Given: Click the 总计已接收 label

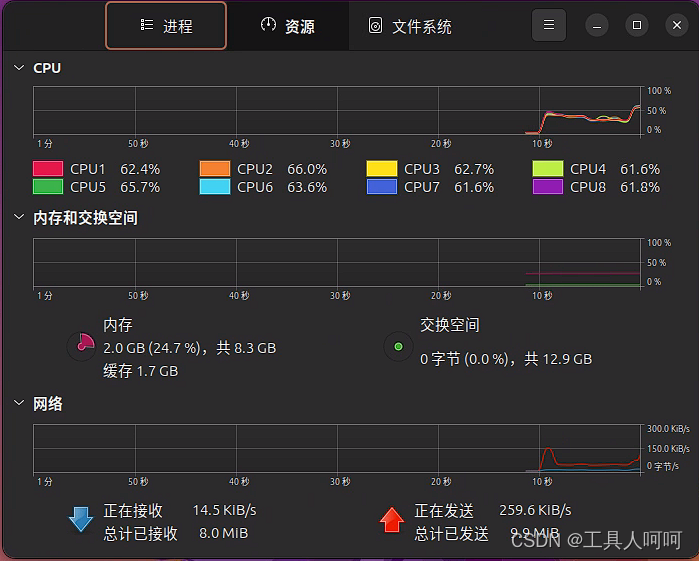Looking at the screenshot, I should [x=140, y=534].
